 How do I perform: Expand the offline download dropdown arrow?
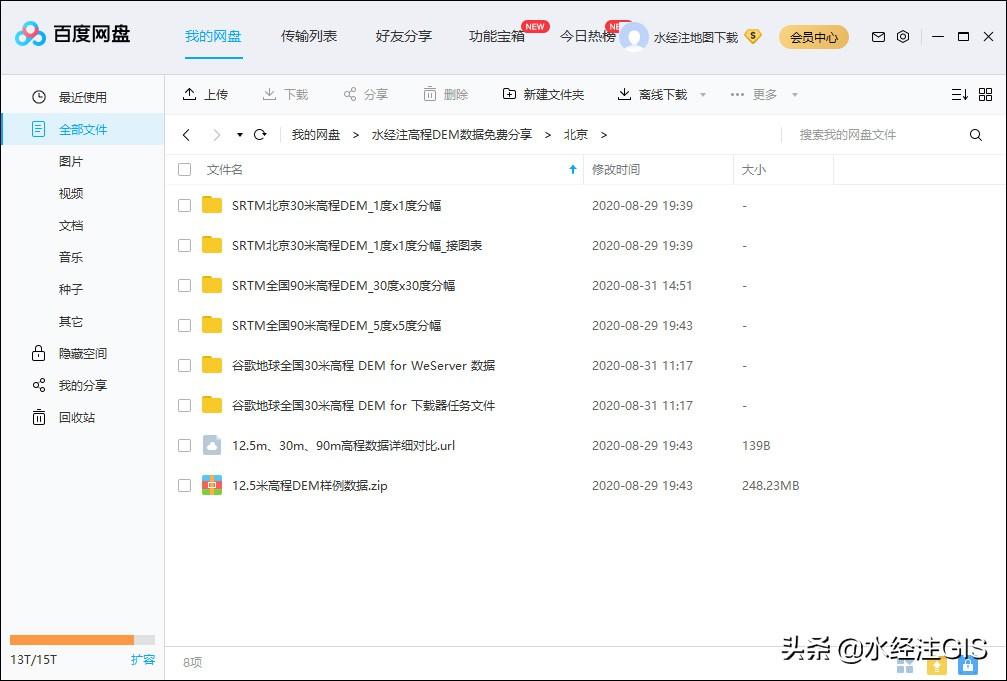pos(703,95)
